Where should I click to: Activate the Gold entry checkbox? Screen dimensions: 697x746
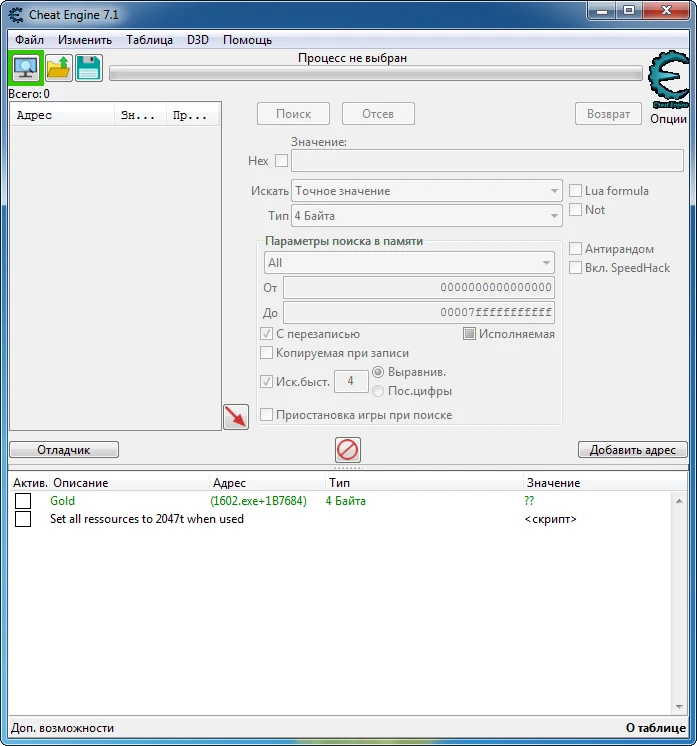pos(23,501)
